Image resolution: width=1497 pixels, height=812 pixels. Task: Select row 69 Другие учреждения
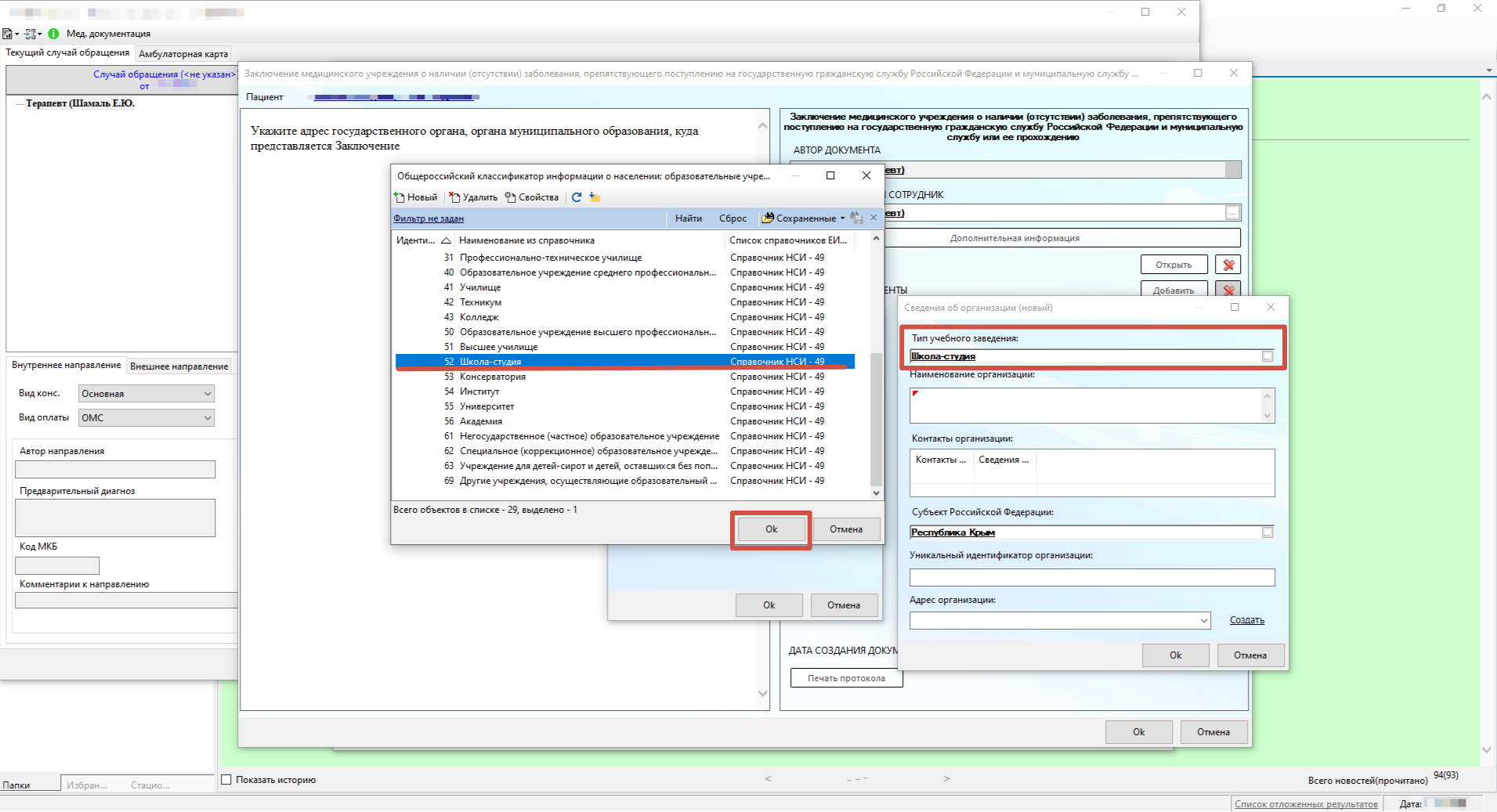click(624, 481)
